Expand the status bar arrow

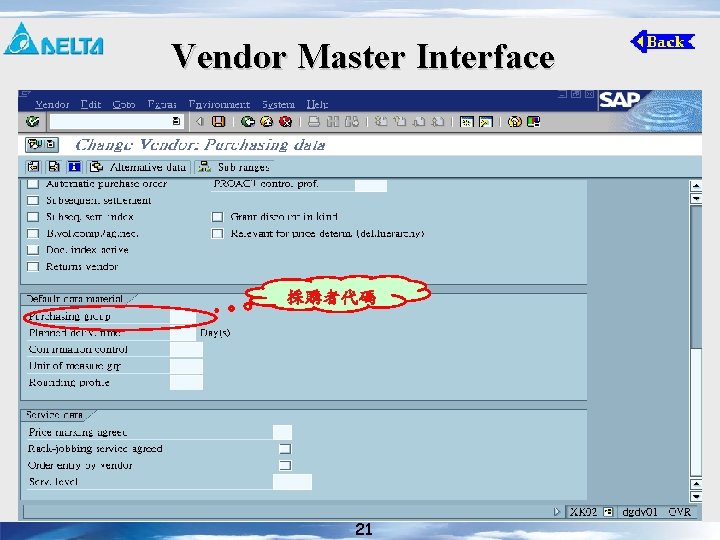(x=557, y=512)
